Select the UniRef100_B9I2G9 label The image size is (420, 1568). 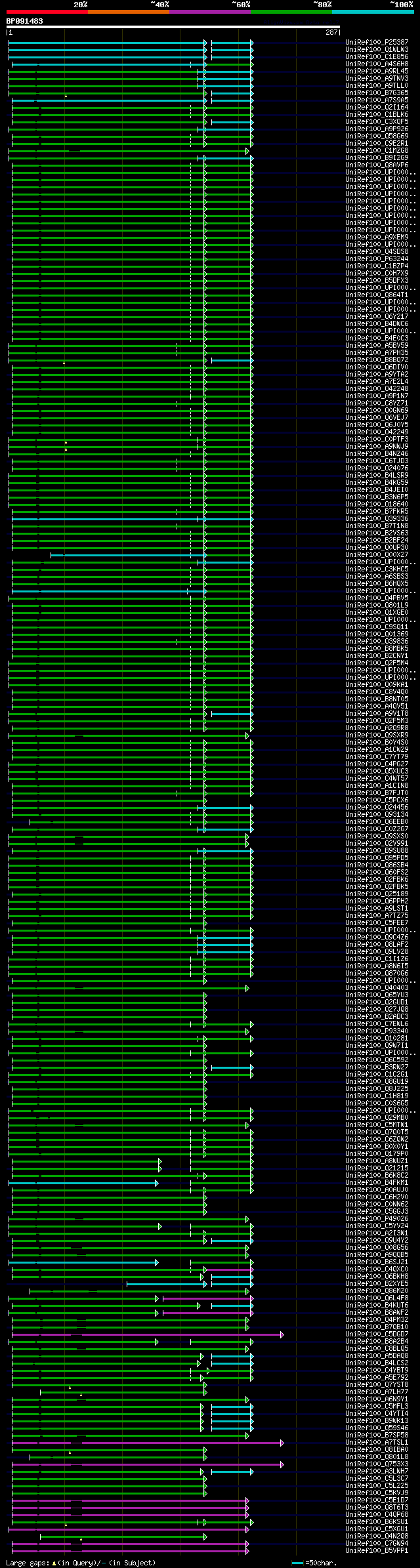point(377,158)
